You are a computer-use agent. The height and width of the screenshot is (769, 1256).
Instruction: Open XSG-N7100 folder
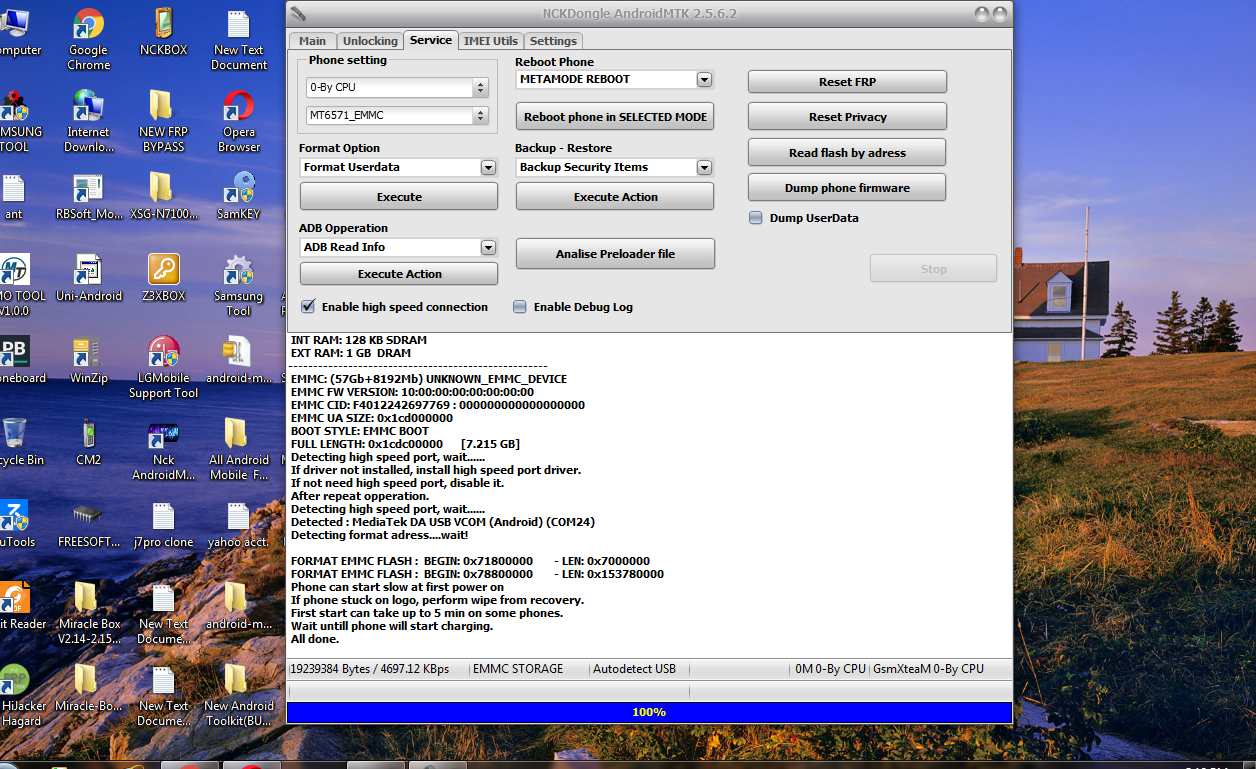click(x=163, y=196)
